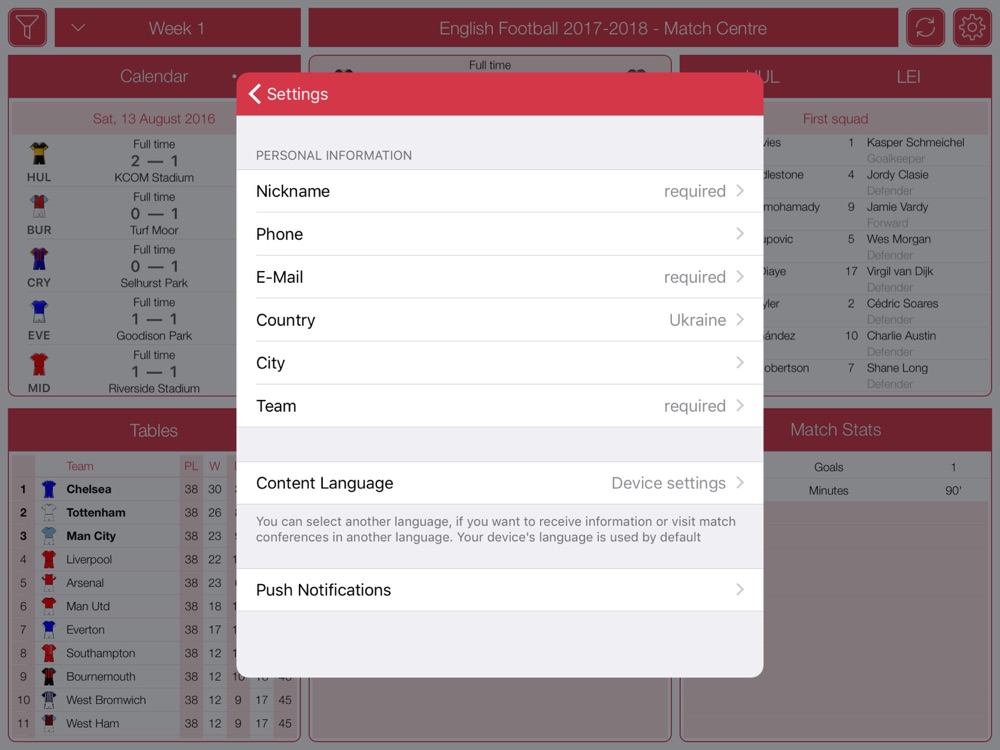
Task: Open the KCOM Stadium match row
Action: pyautogui.click(x=154, y=160)
